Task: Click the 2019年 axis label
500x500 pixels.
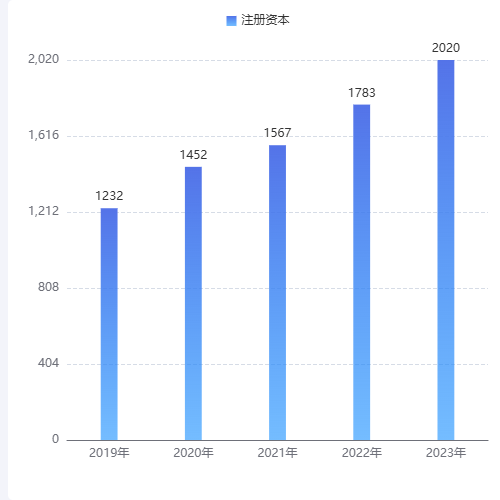Action: [109, 453]
